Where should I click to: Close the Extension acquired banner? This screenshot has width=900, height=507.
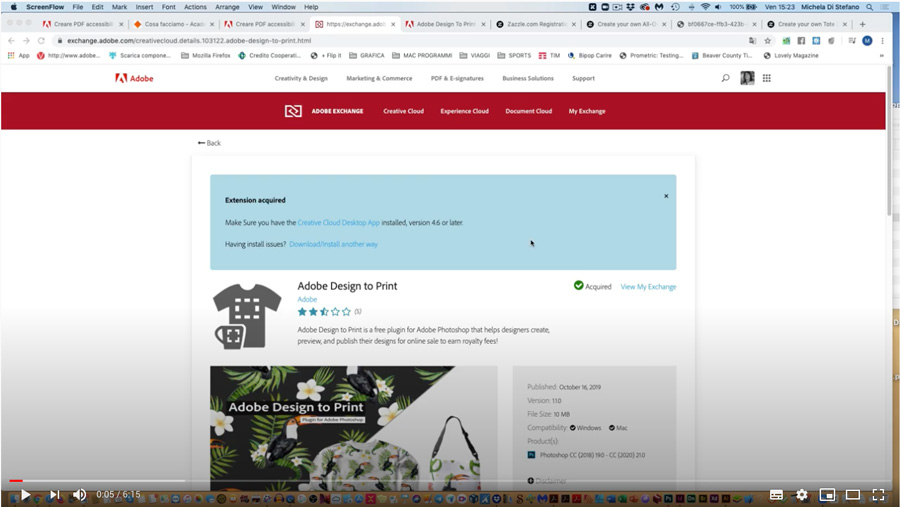(x=666, y=196)
